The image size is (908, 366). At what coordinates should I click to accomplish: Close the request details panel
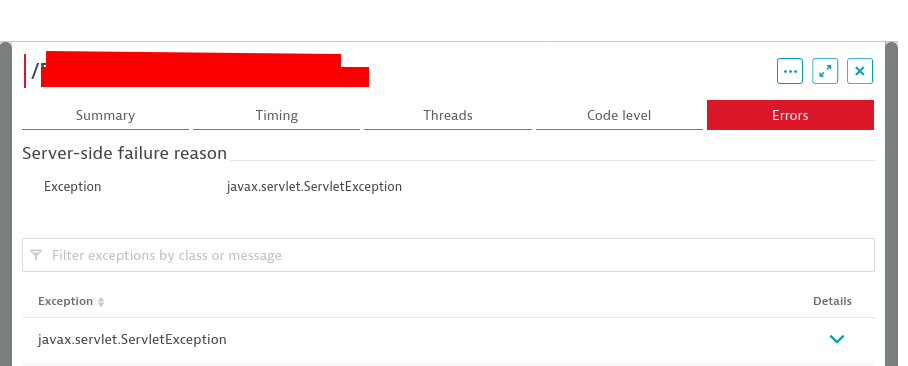point(860,71)
